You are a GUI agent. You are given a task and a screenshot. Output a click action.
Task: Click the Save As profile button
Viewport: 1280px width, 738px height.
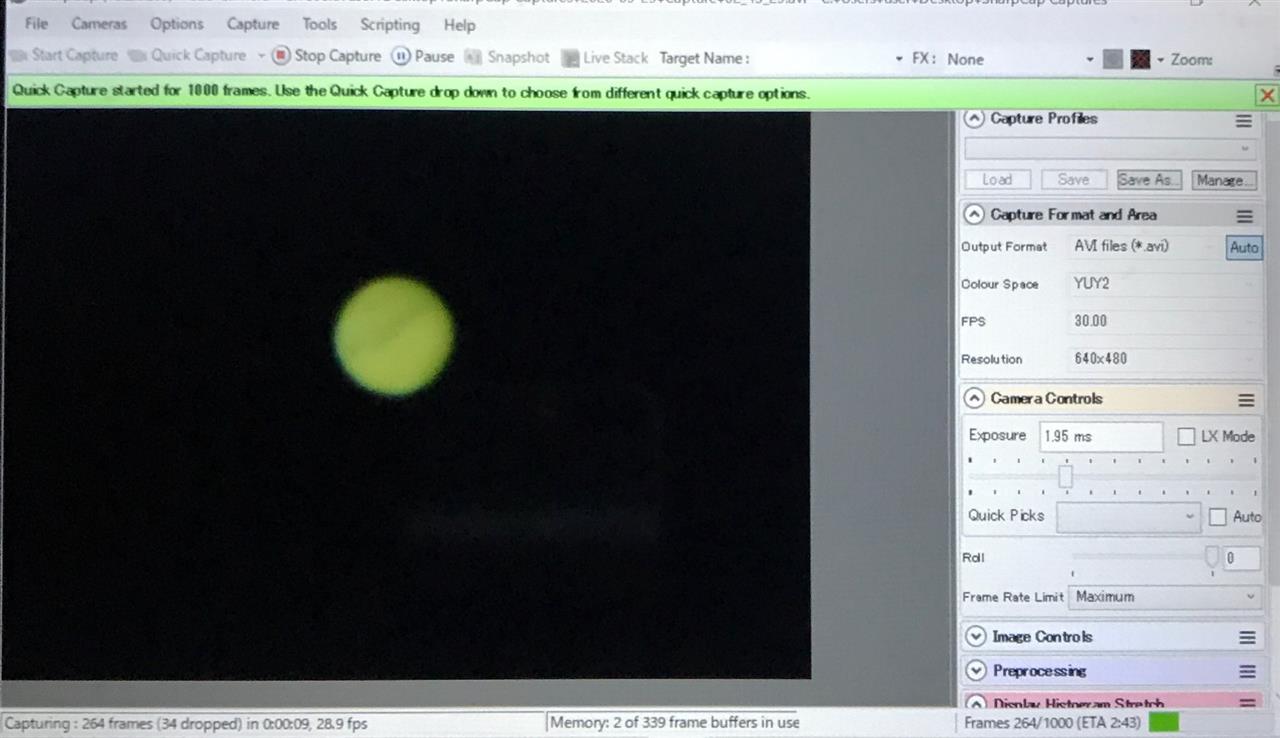click(1149, 180)
